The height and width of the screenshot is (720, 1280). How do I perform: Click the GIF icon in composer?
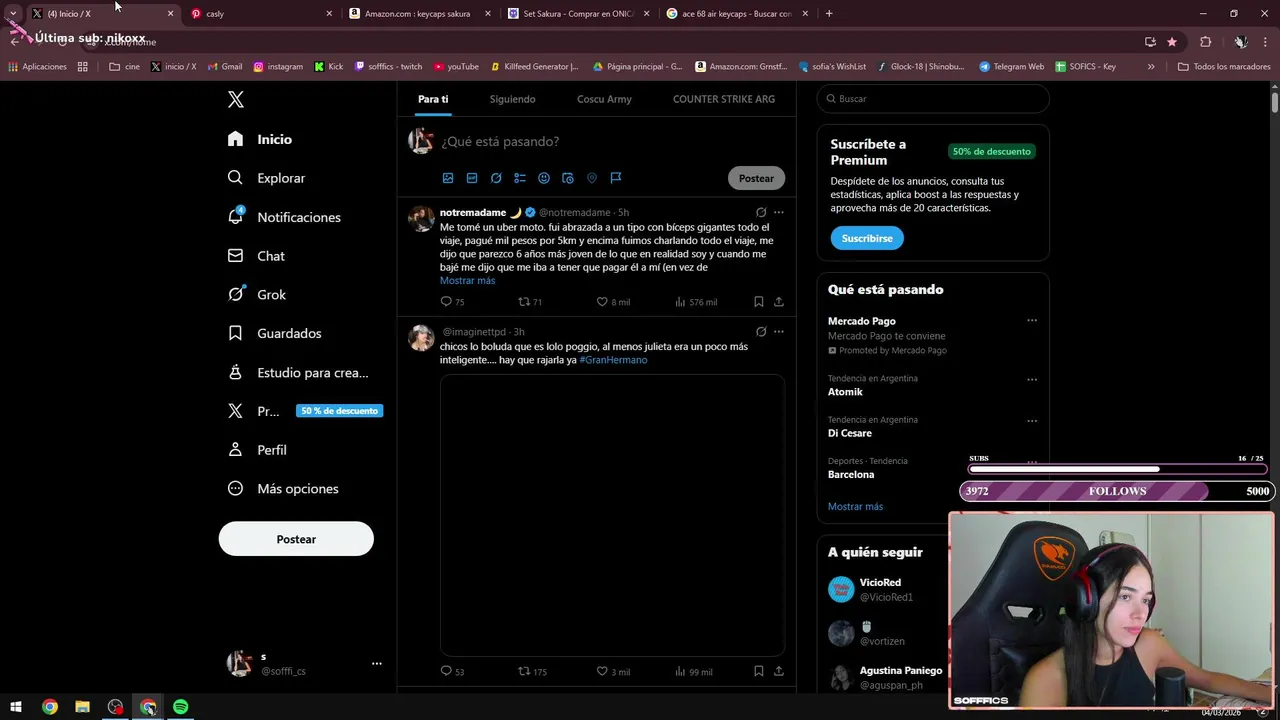coord(472,178)
